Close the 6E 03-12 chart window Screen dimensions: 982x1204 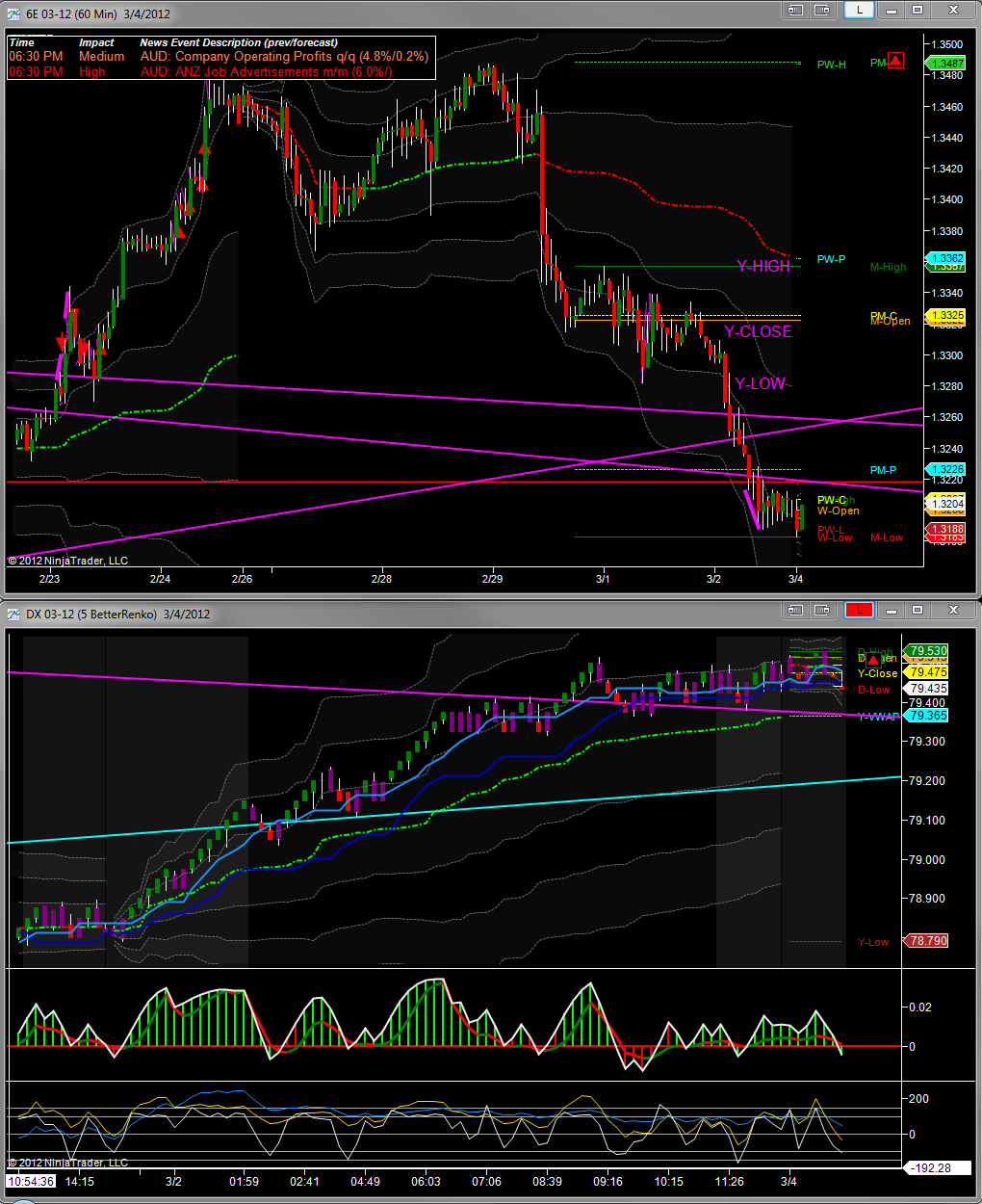[954, 10]
